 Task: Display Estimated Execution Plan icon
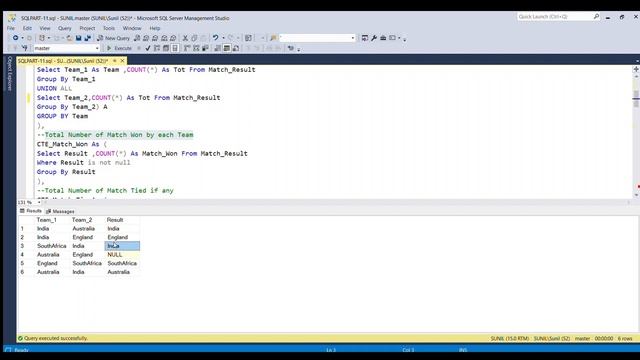[157, 48]
